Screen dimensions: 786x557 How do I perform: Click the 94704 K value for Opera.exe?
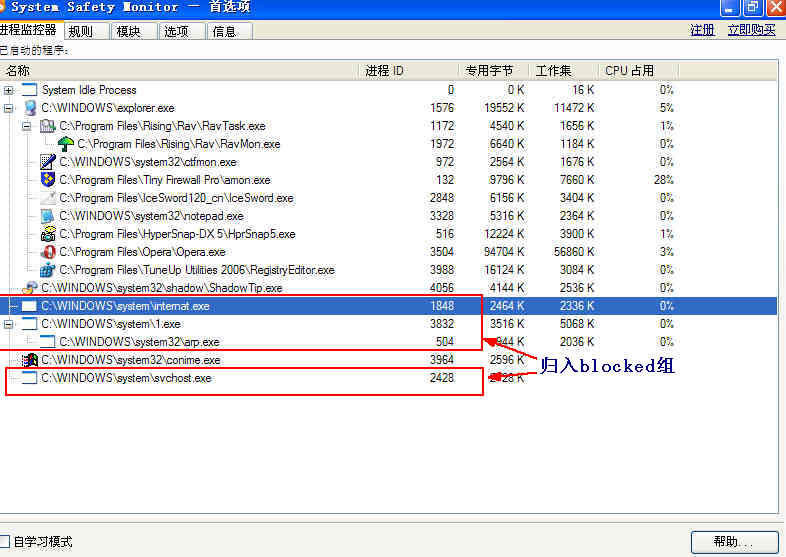pyautogui.click(x=504, y=252)
